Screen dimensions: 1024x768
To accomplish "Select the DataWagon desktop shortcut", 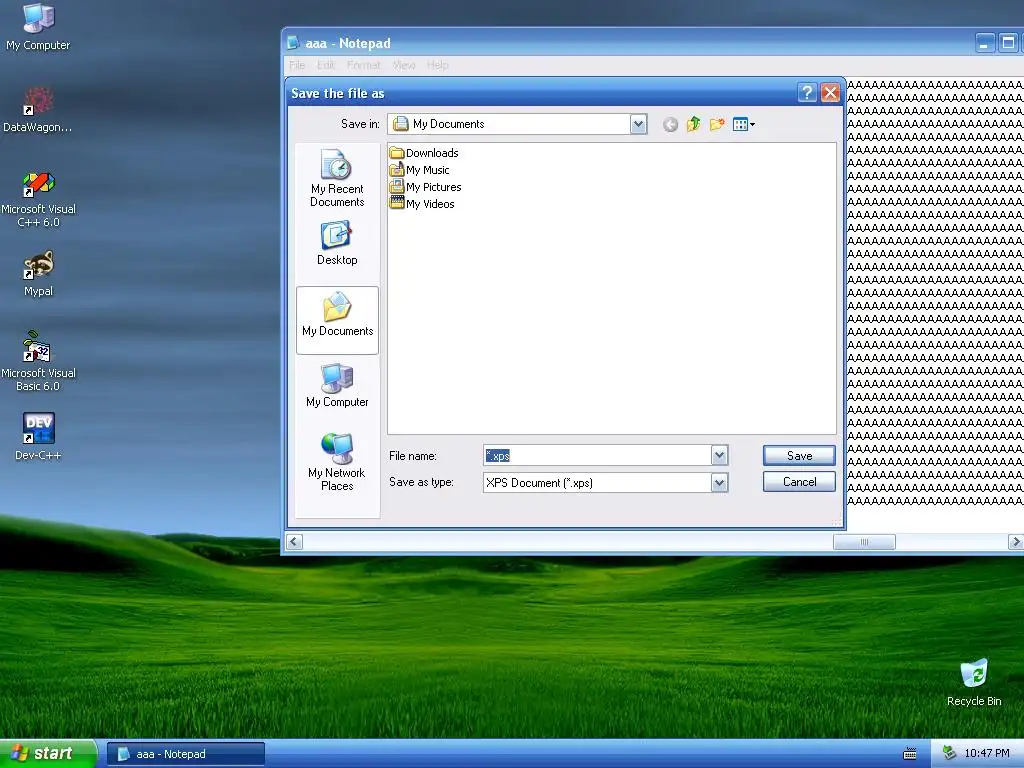I will 38,110.
